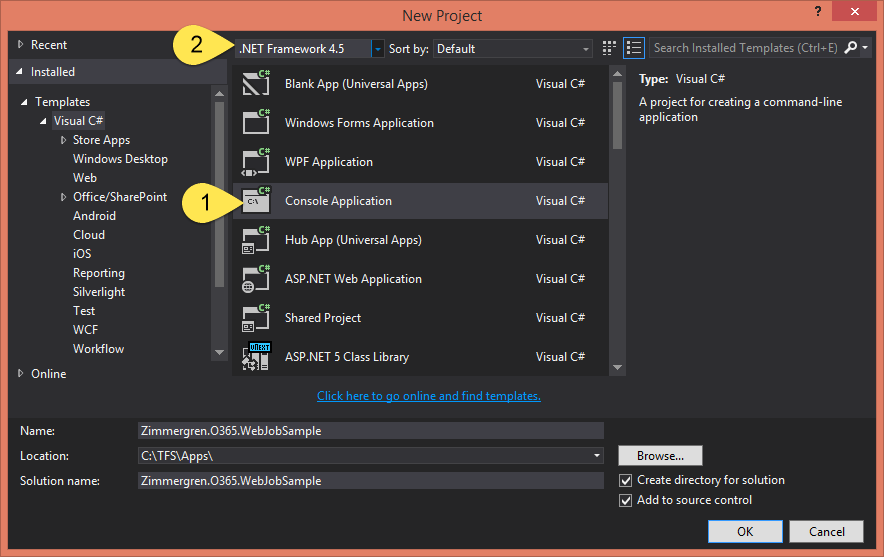Image resolution: width=884 pixels, height=557 pixels.
Task: Select Windows Desktop in the template tree
Action: pos(120,159)
